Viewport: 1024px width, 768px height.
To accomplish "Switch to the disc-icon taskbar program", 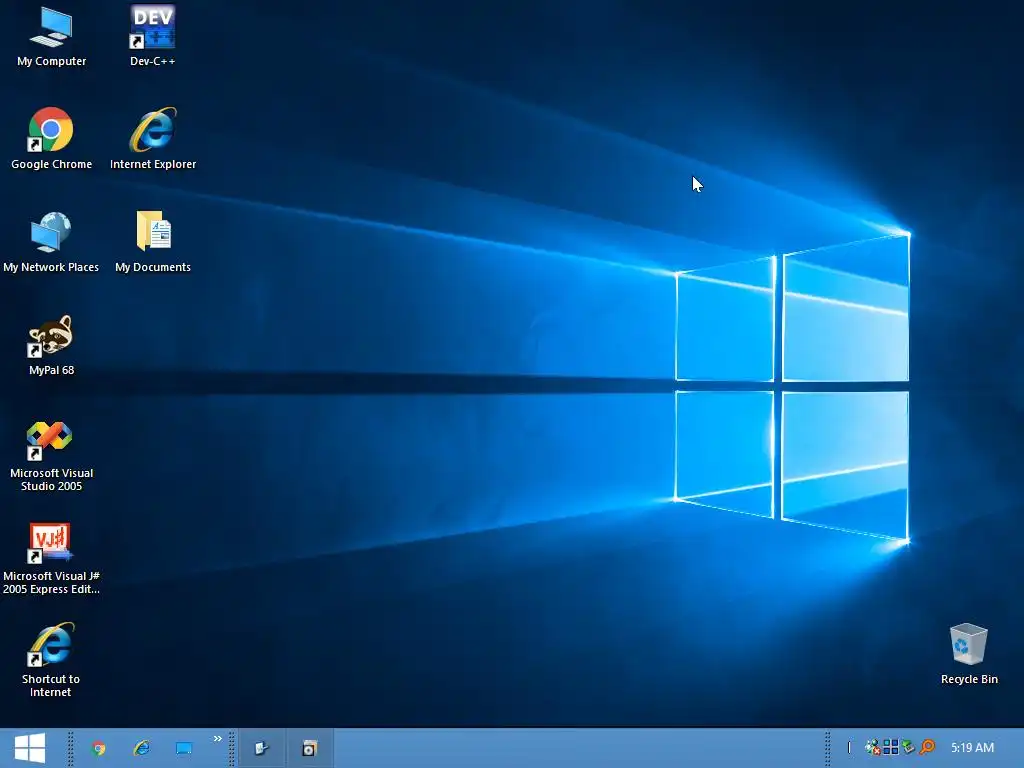I will pyautogui.click(x=310, y=748).
